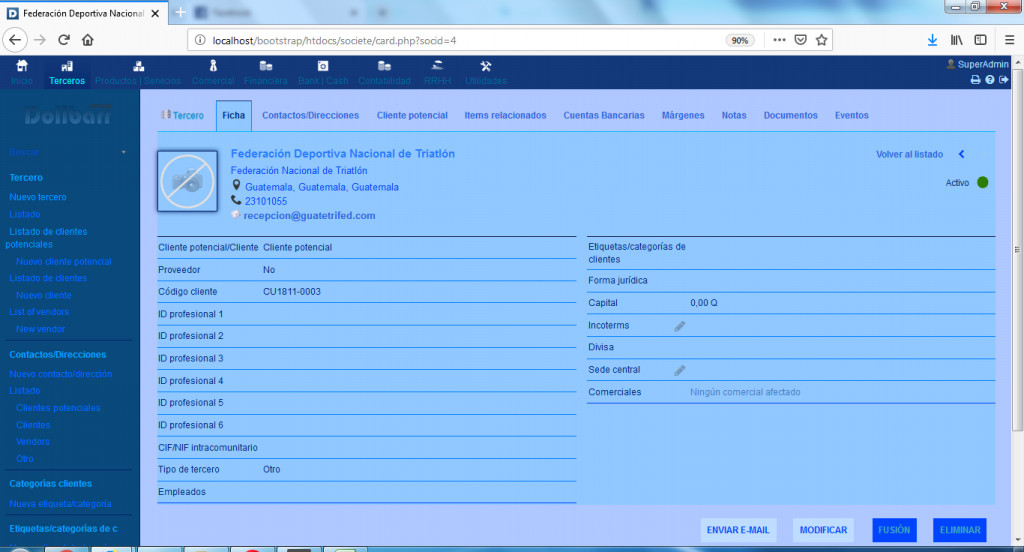
Task: Open Listado de clientes potenciales
Action: tap(47, 238)
